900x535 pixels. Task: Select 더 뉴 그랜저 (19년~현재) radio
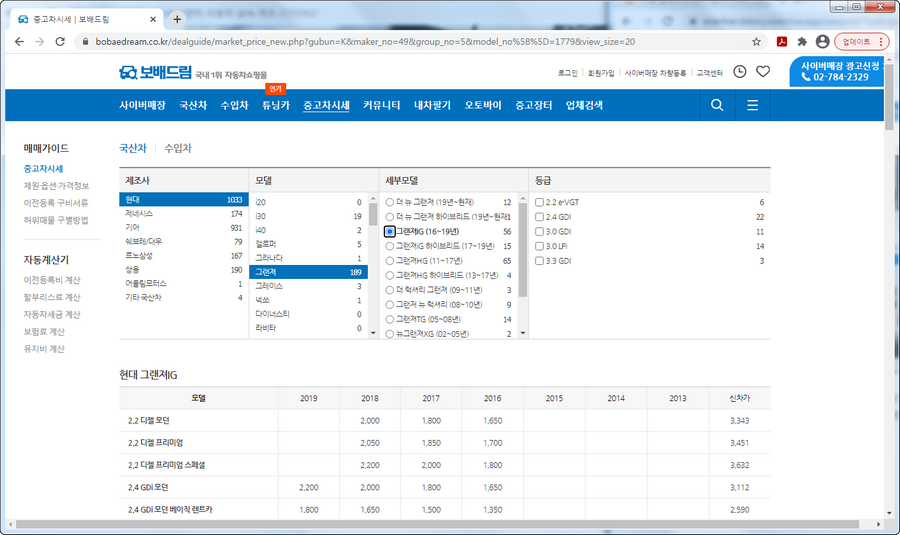click(390, 202)
